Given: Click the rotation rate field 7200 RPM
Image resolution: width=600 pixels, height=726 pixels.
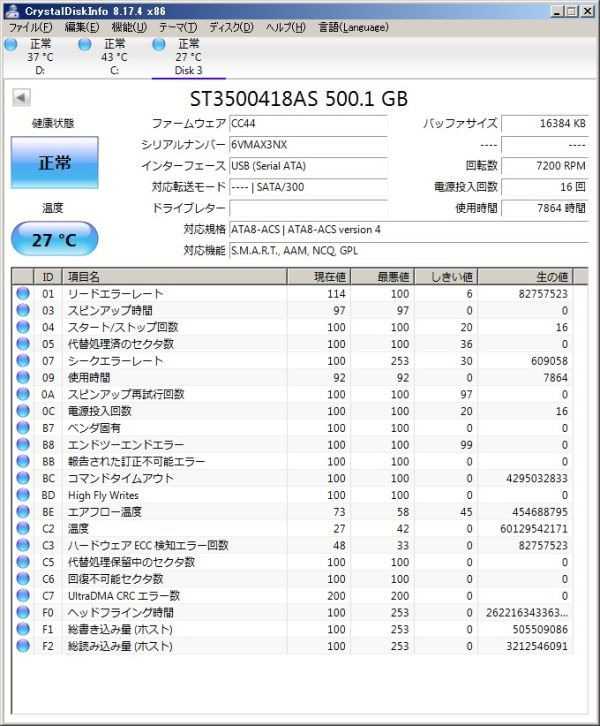Looking at the screenshot, I should [x=544, y=166].
